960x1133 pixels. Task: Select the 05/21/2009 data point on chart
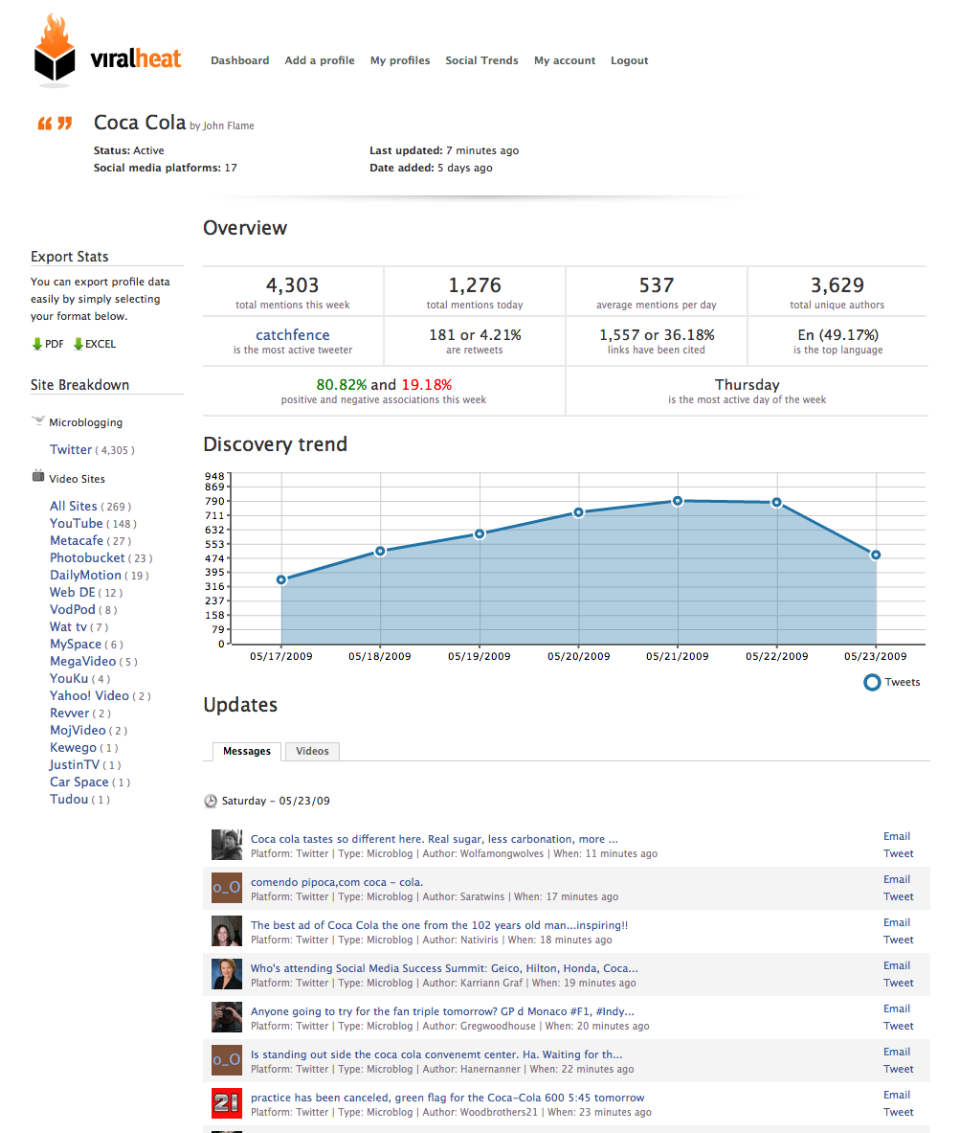click(678, 501)
